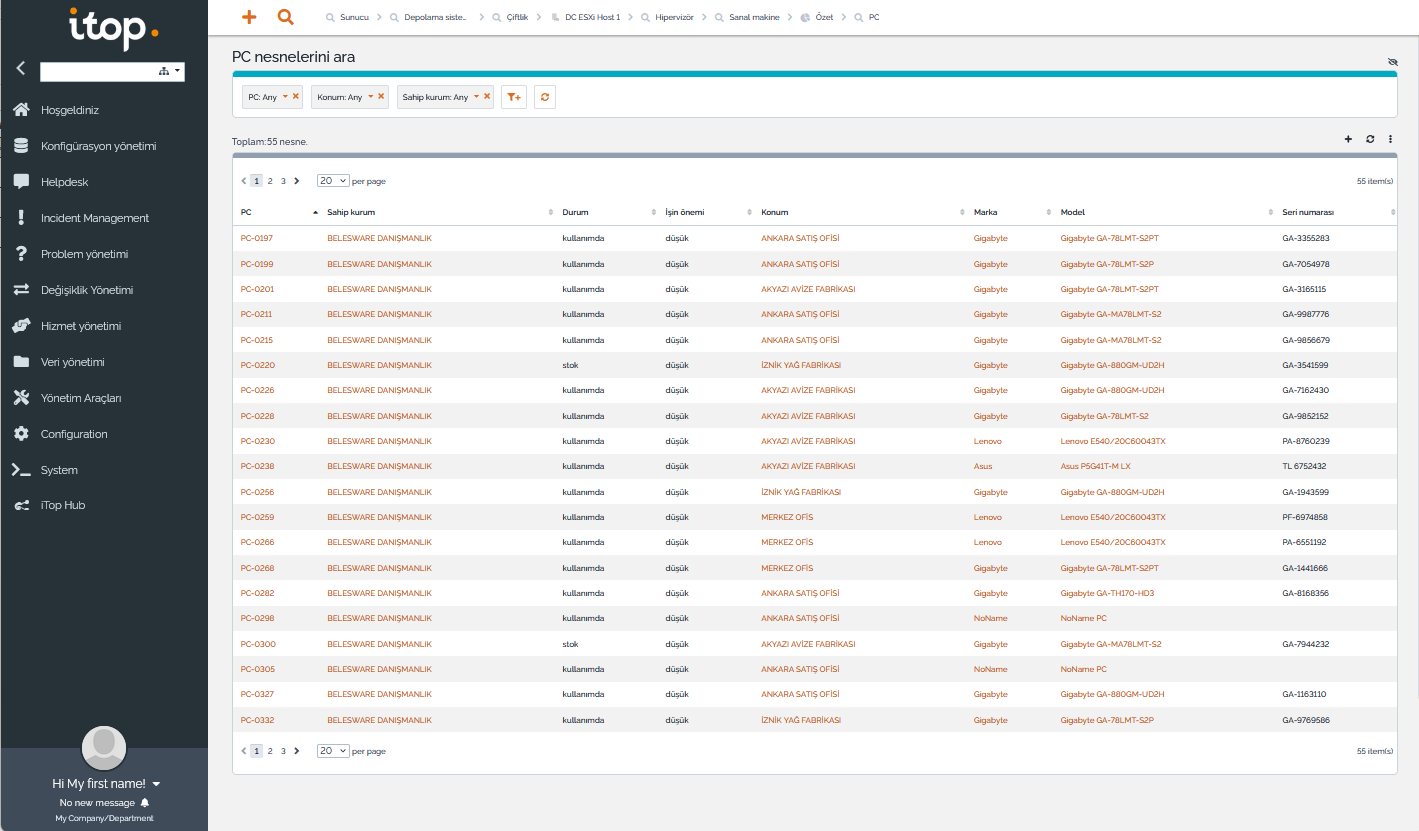
Task: Open Konfigürasyon yönetimi menu
Action: pos(98,146)
